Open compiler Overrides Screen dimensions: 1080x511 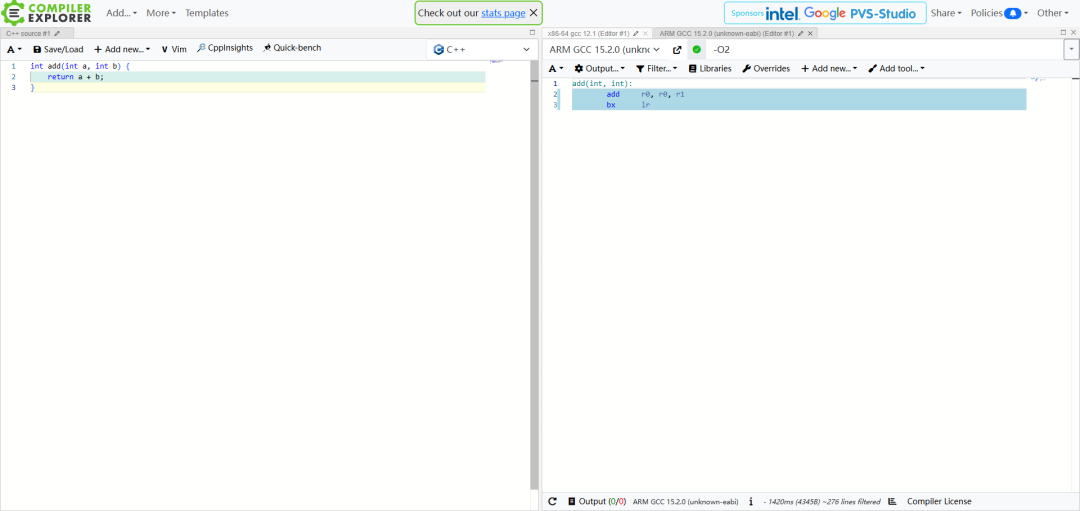tap(766, 68)
